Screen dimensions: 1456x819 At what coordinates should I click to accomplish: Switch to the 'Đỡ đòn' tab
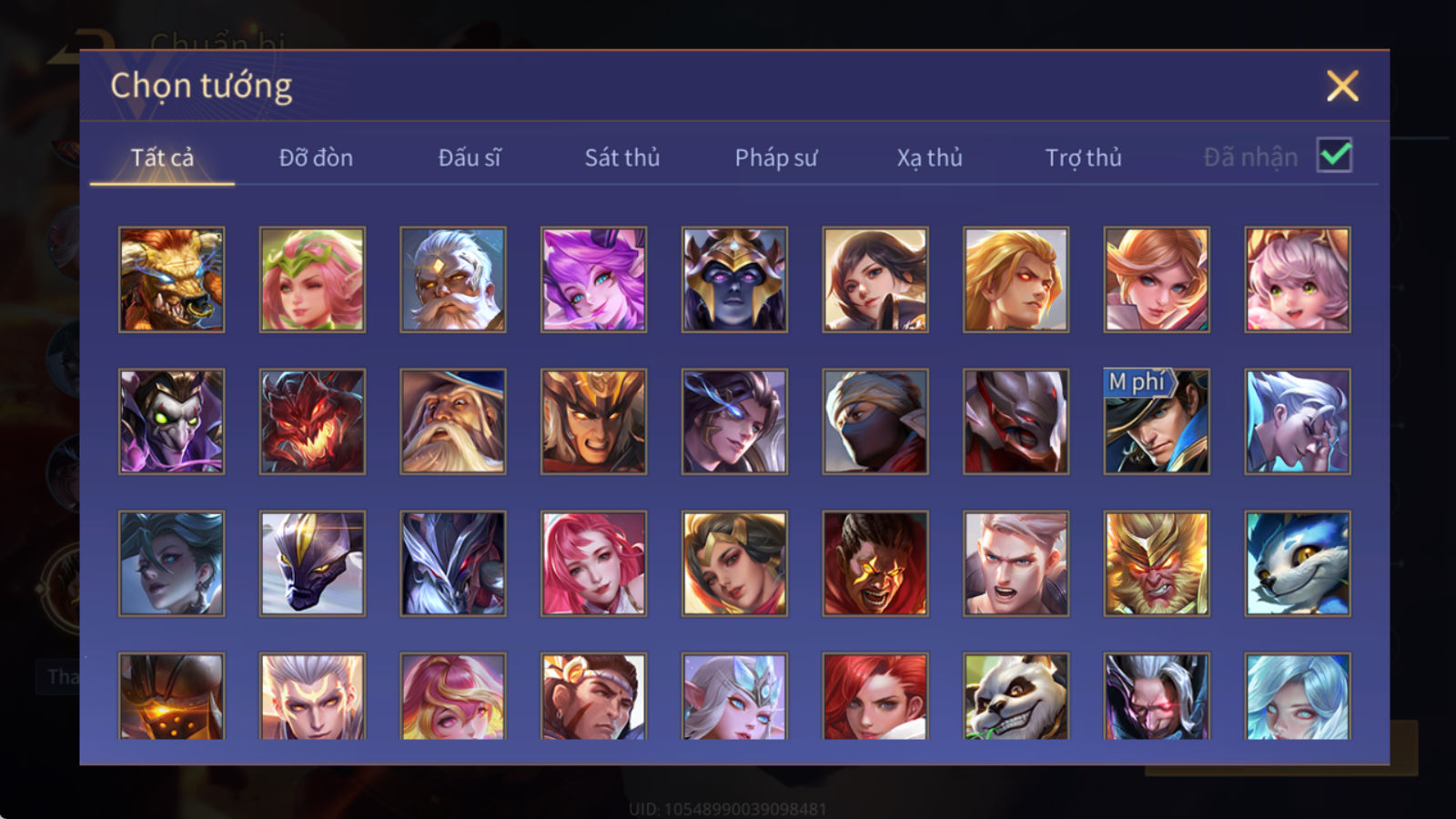[x=316, y=157]
